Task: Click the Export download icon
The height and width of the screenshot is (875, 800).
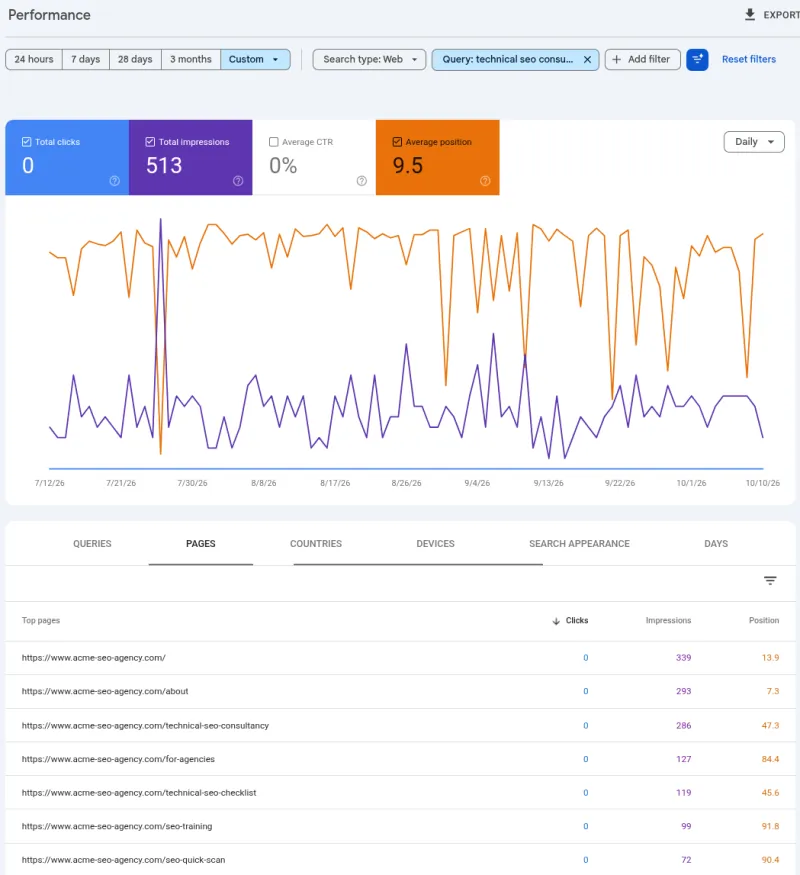Action: [750, 15]
